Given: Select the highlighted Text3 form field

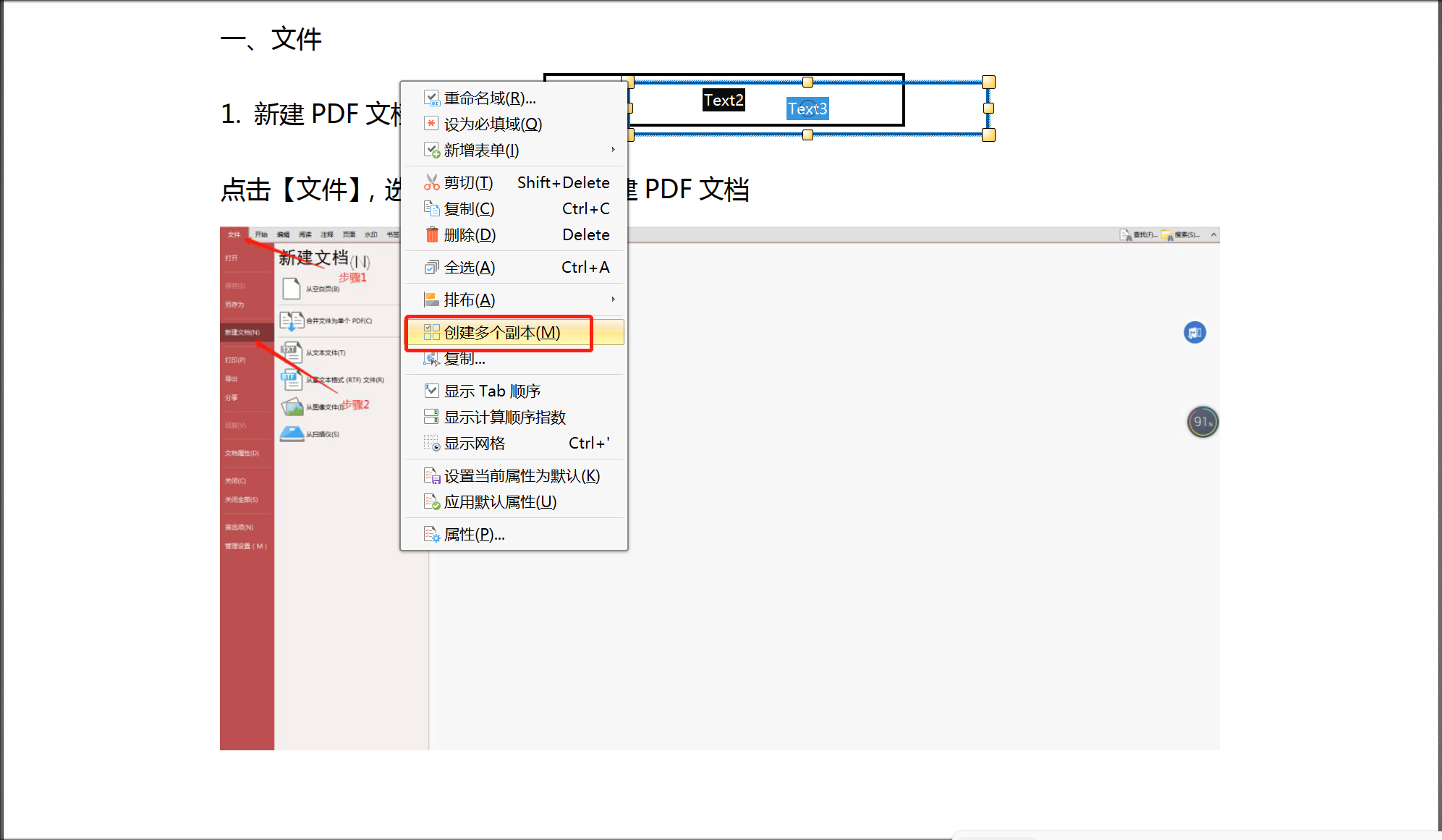Looking at the screenshot, I should (807, 109).
